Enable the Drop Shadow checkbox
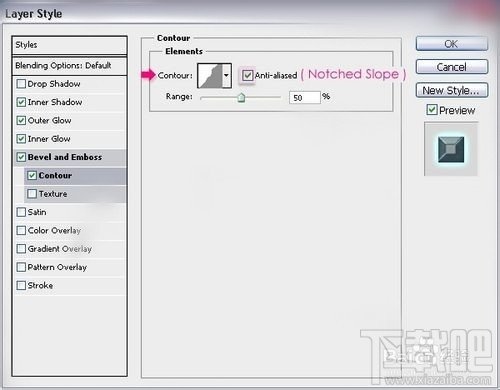 point(21,84)
